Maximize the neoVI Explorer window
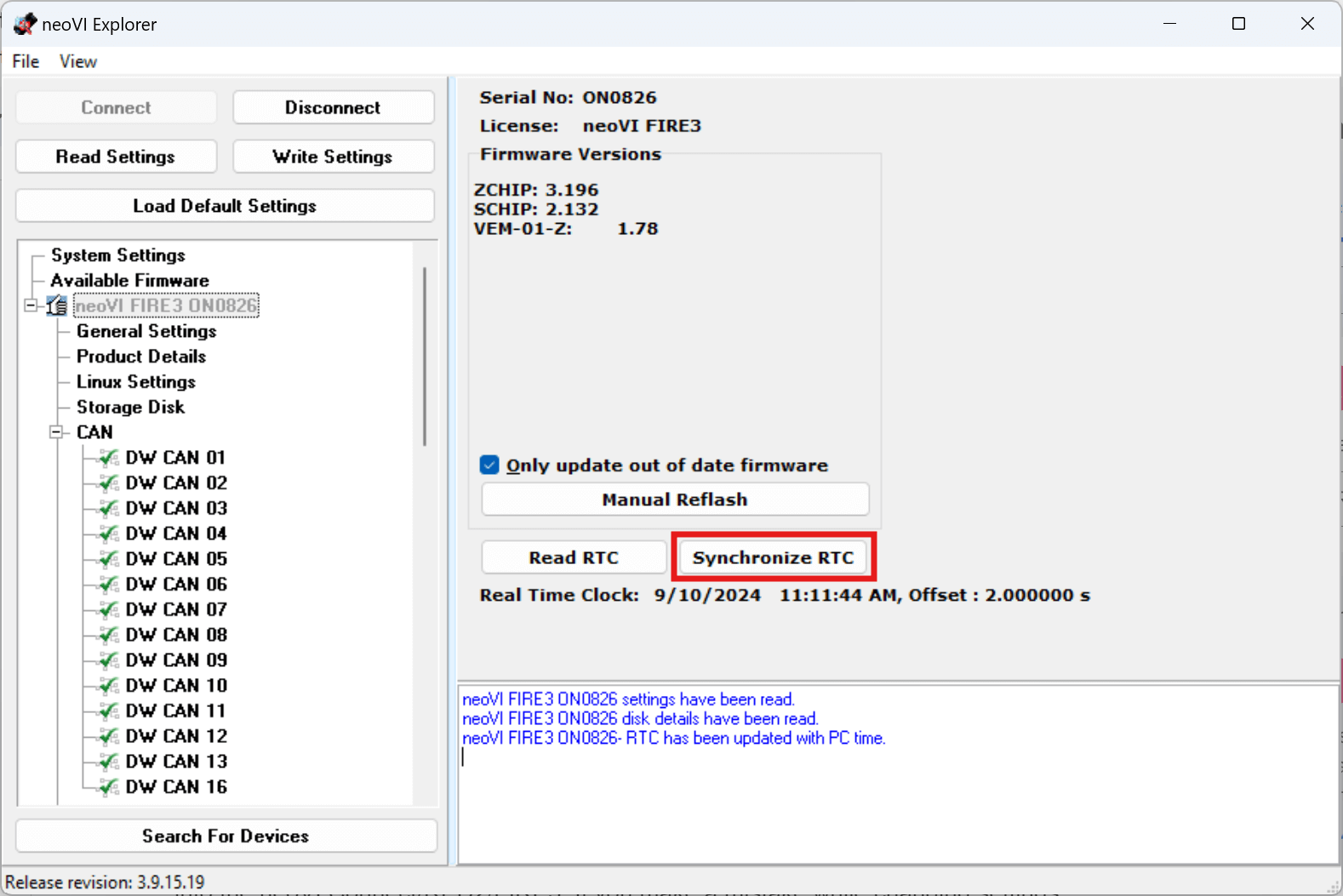The width and height of the screenshot is (1343, 896). 1238,24
